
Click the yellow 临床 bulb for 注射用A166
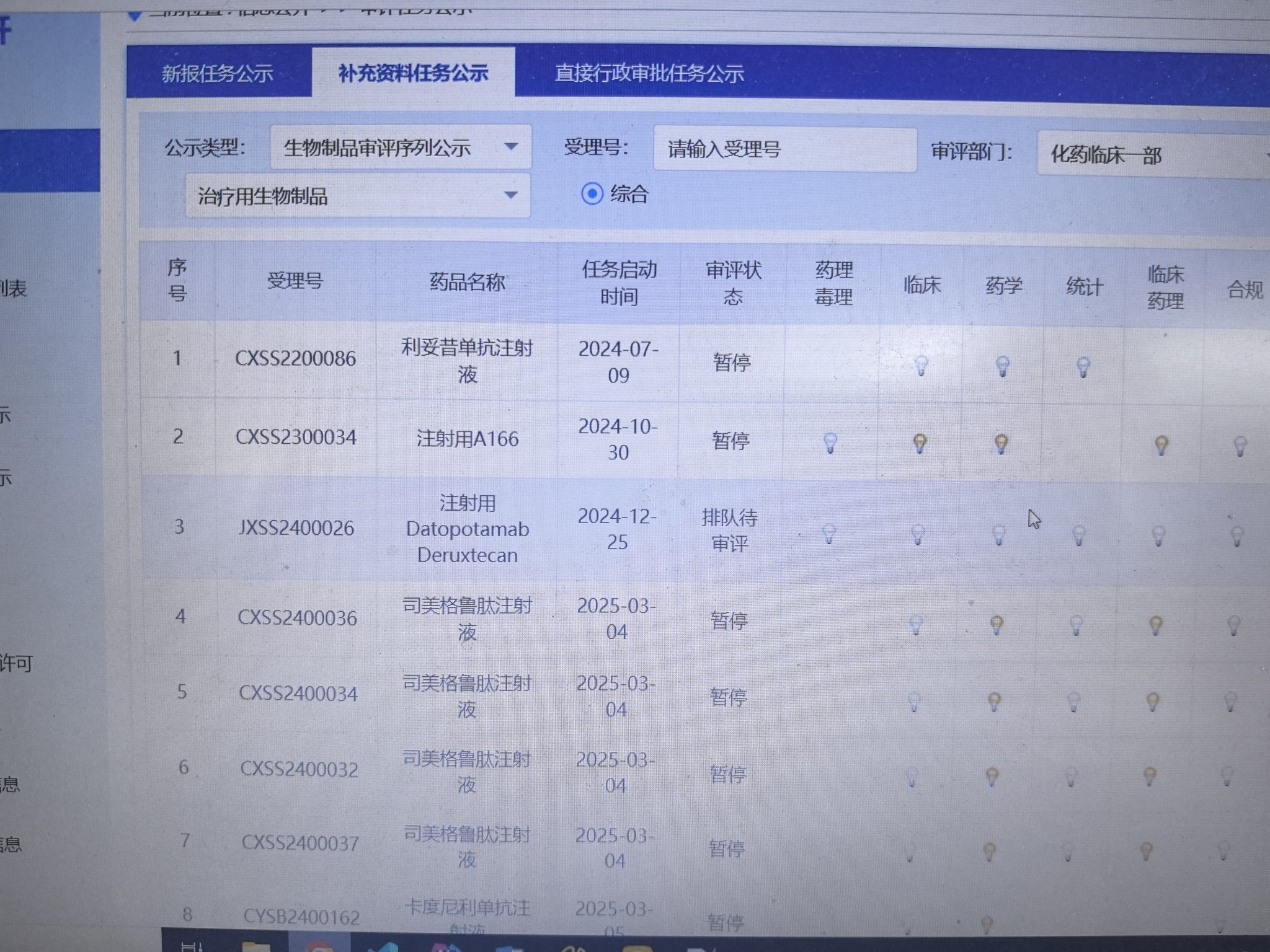pos(920,444)
